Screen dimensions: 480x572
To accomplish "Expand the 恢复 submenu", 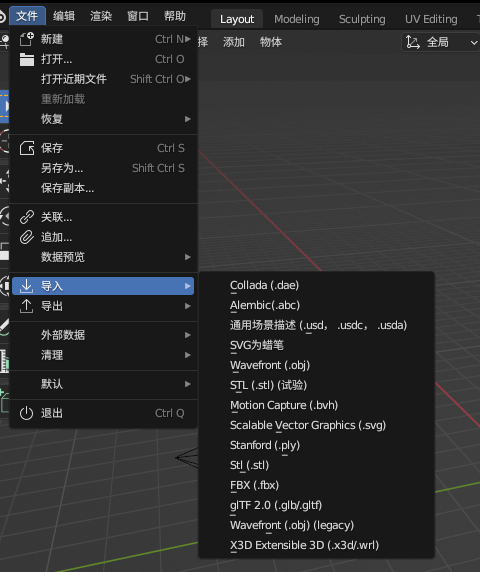I will [x=103, y=119].
